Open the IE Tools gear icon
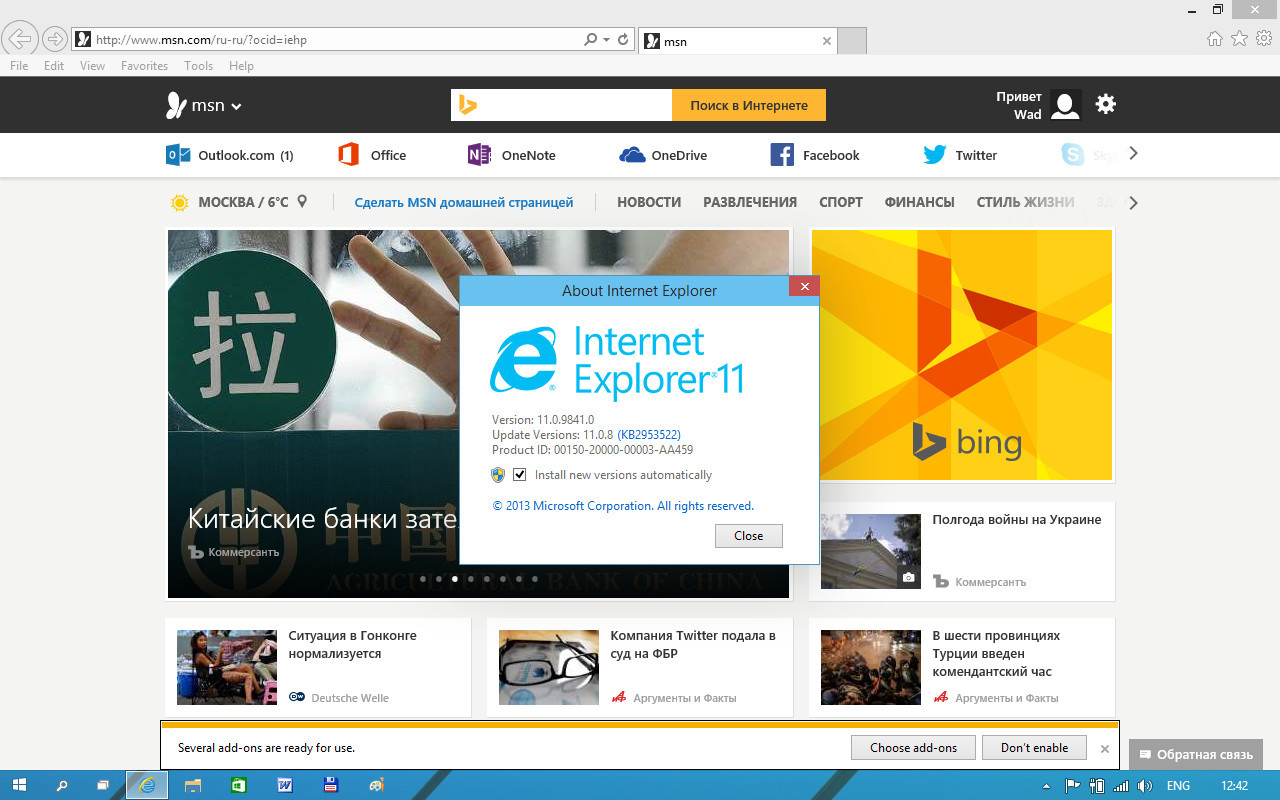This screenshot has width=1280, height=800. (1264, 39)
